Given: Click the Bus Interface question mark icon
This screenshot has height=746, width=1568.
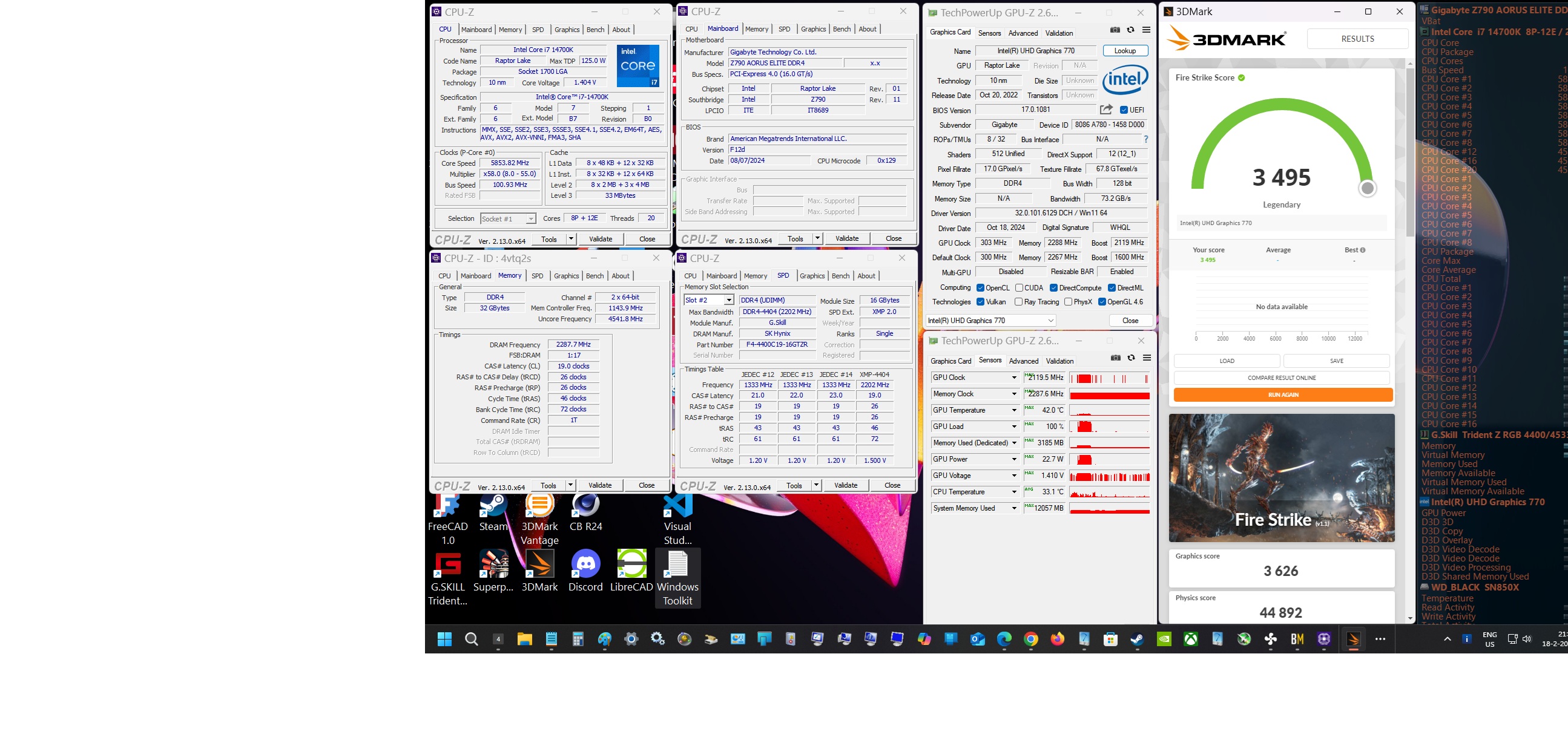Looking at the screenshot, I should [1145, 139].
